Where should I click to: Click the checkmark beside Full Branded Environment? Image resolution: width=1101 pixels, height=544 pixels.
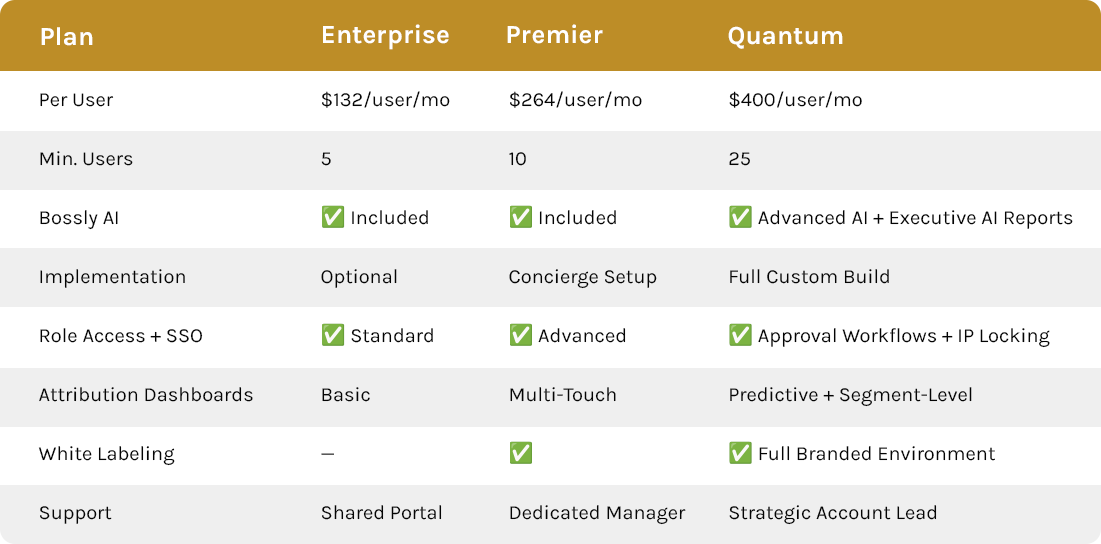[x=740, y=453]
